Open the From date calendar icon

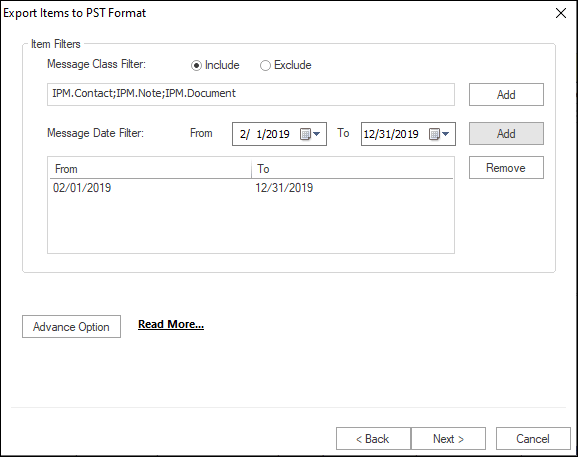(x=305, y=134)
